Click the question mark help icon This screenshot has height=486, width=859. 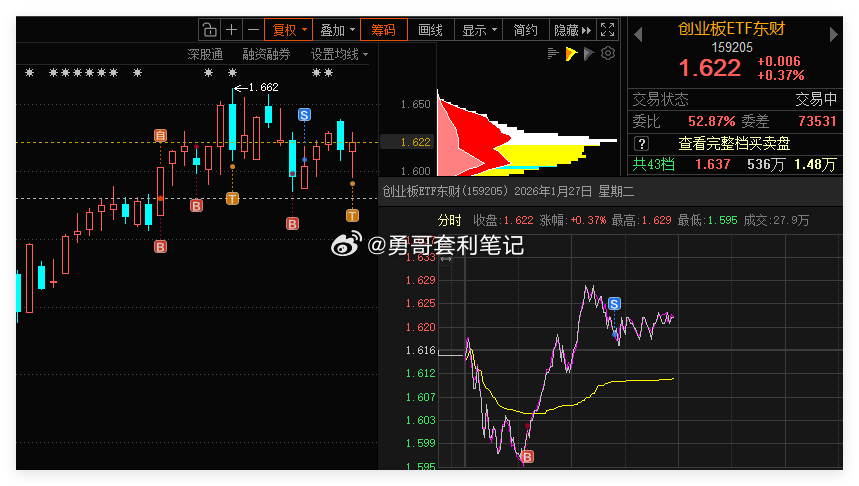coord(642,144)
